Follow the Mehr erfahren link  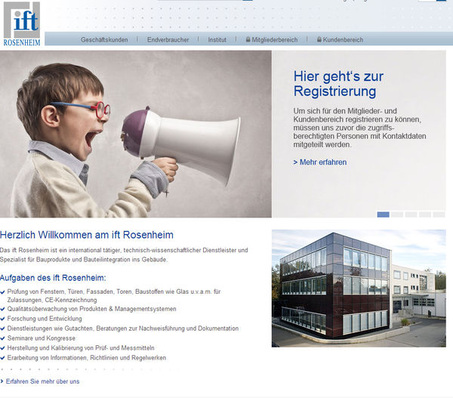pos(320,162)
